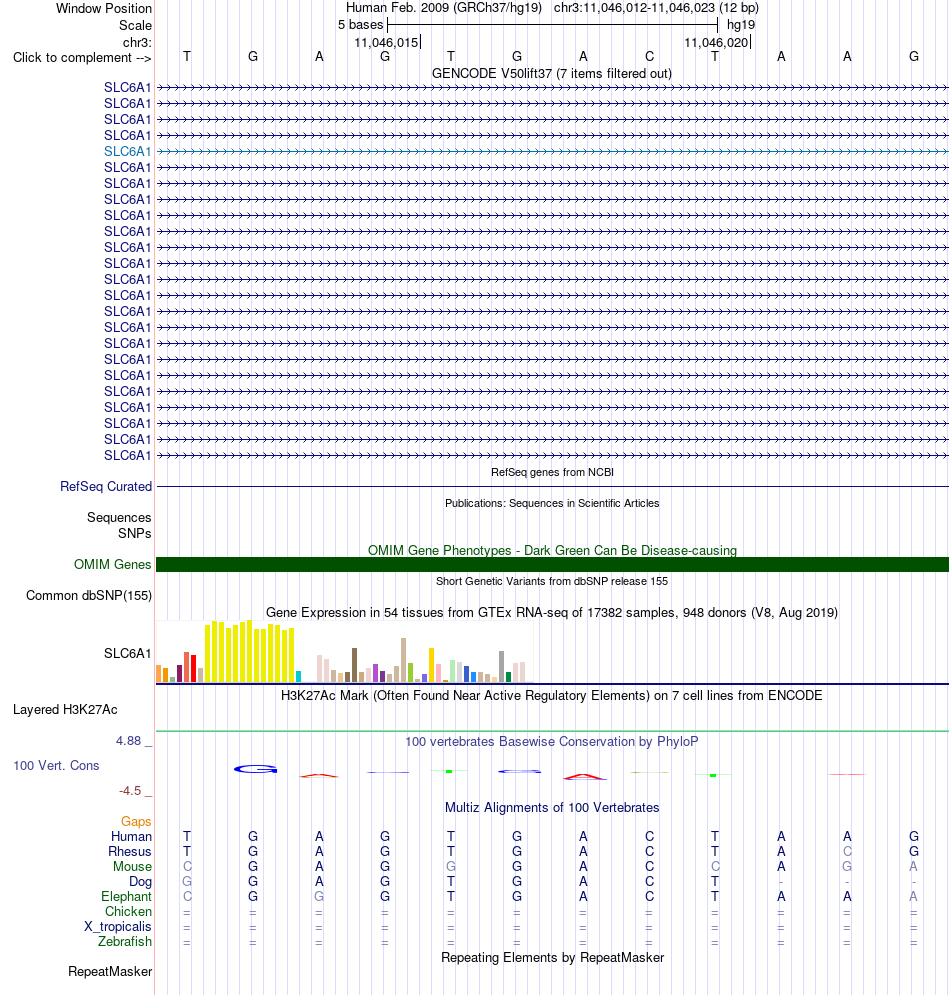Click the "RefSeq genes from NCBI" title
950x995 pixels.
552,472
